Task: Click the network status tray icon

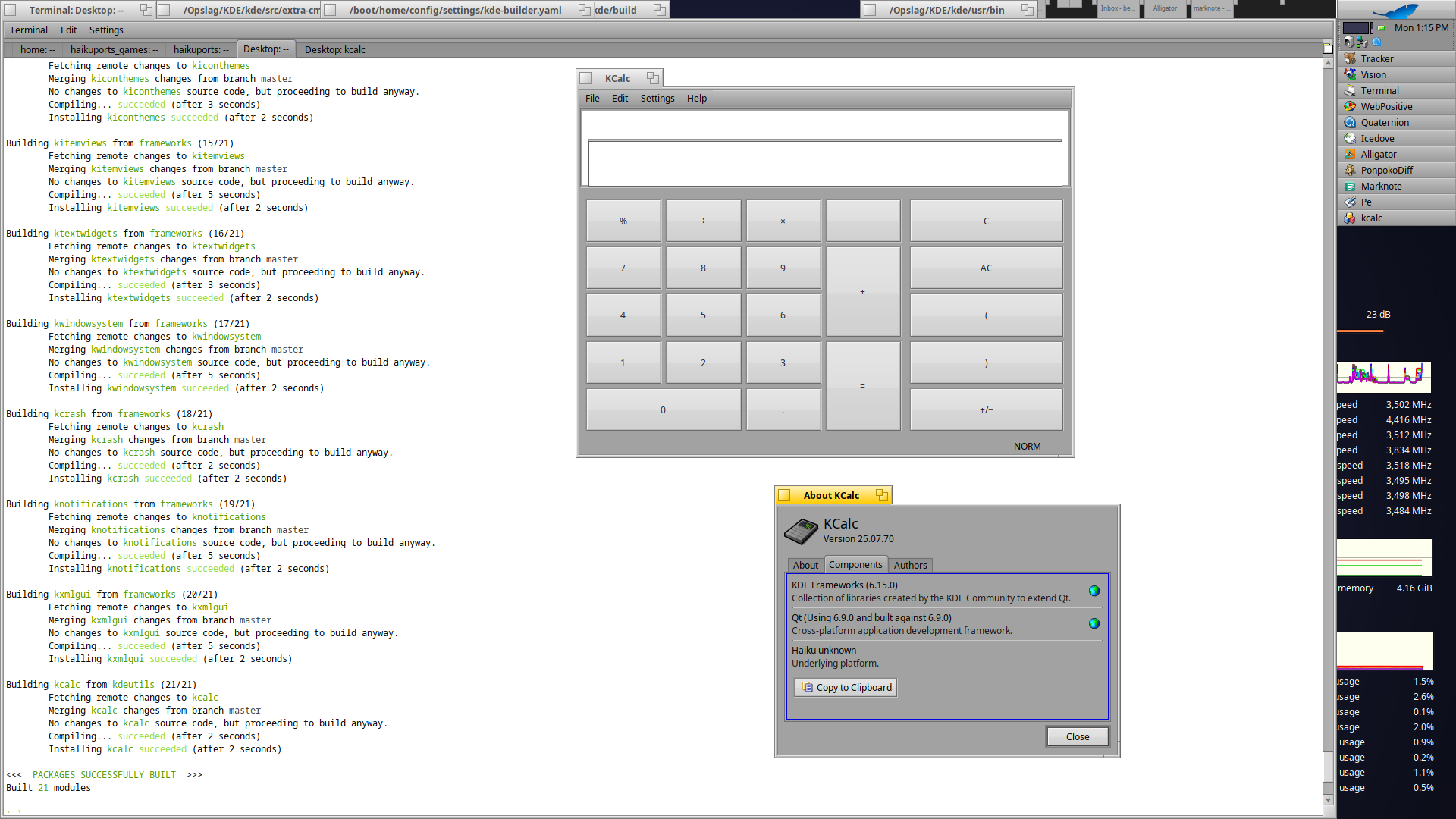Action: [x=1362, y=42]
